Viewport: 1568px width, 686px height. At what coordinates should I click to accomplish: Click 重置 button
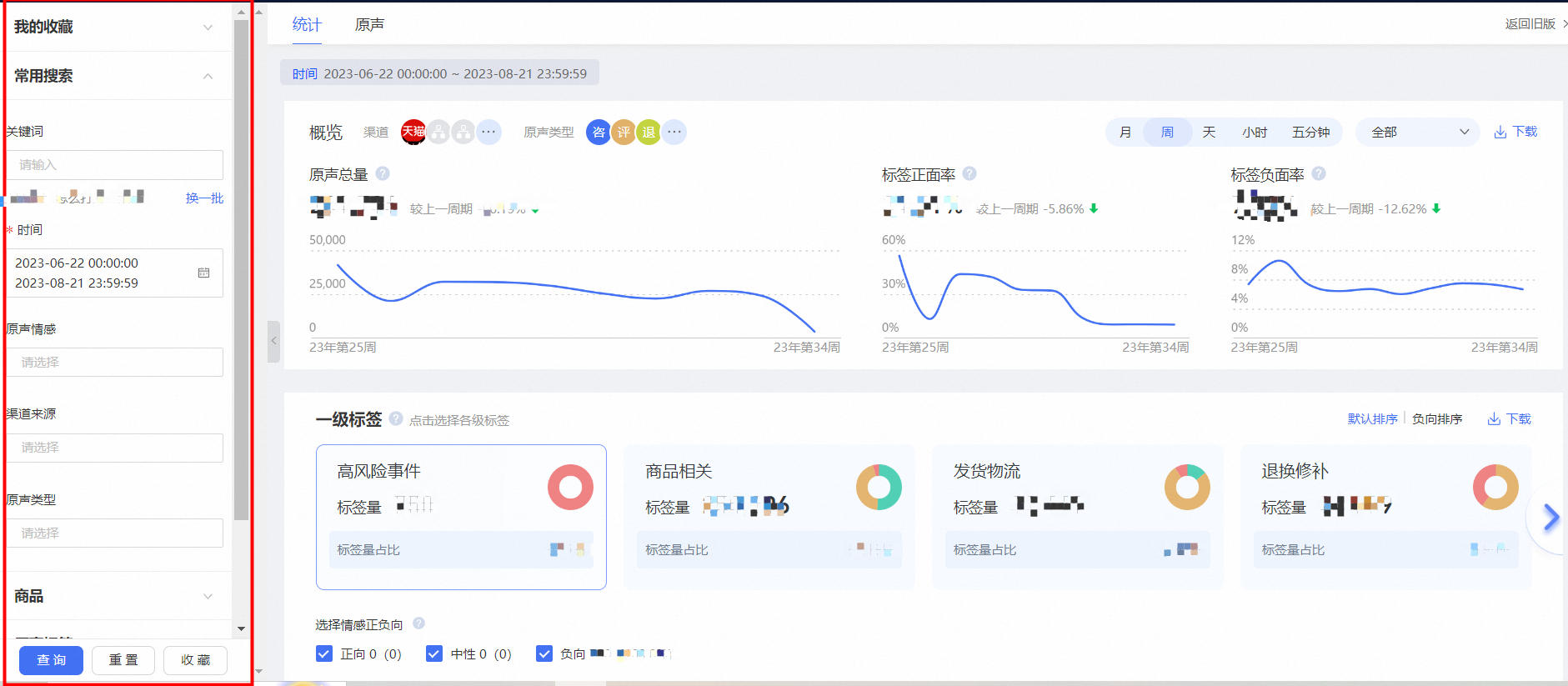click(x=123, y=659)
